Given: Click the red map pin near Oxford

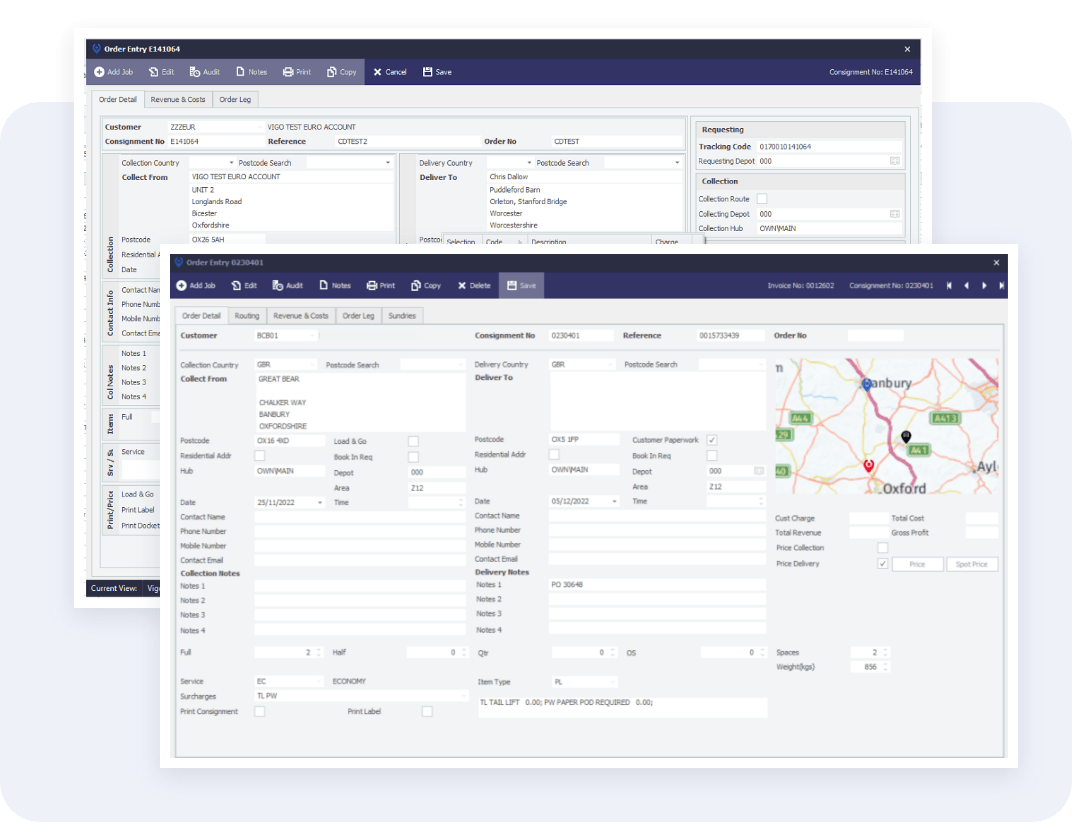Looking at the screenshot, I should [868, 466].
